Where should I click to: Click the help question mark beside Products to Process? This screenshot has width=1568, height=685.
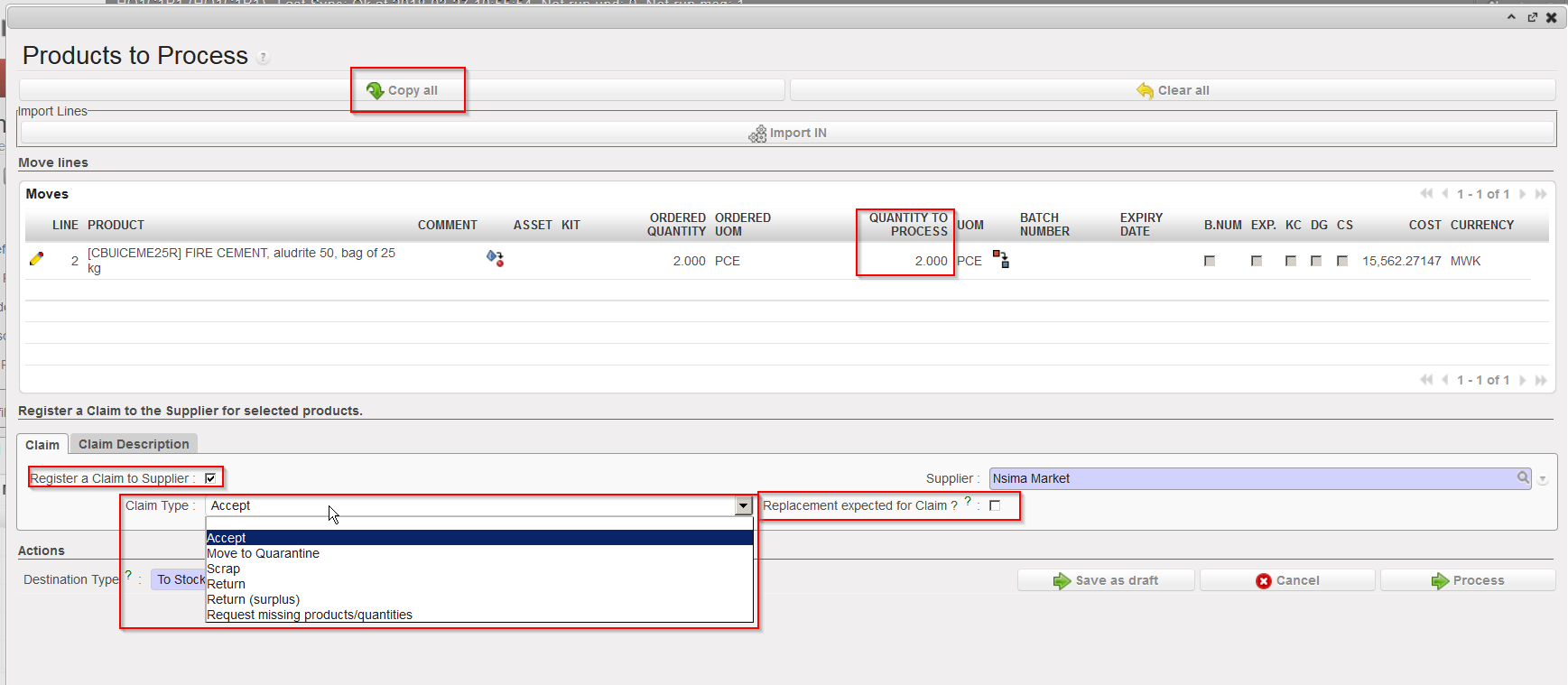click(x=263, y=58)
